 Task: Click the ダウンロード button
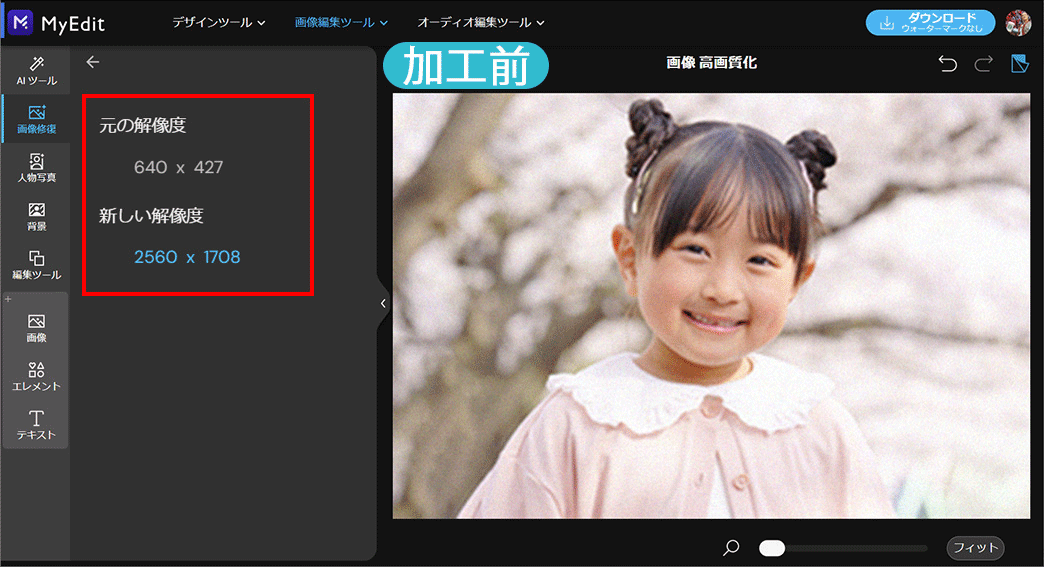(930, 23)
